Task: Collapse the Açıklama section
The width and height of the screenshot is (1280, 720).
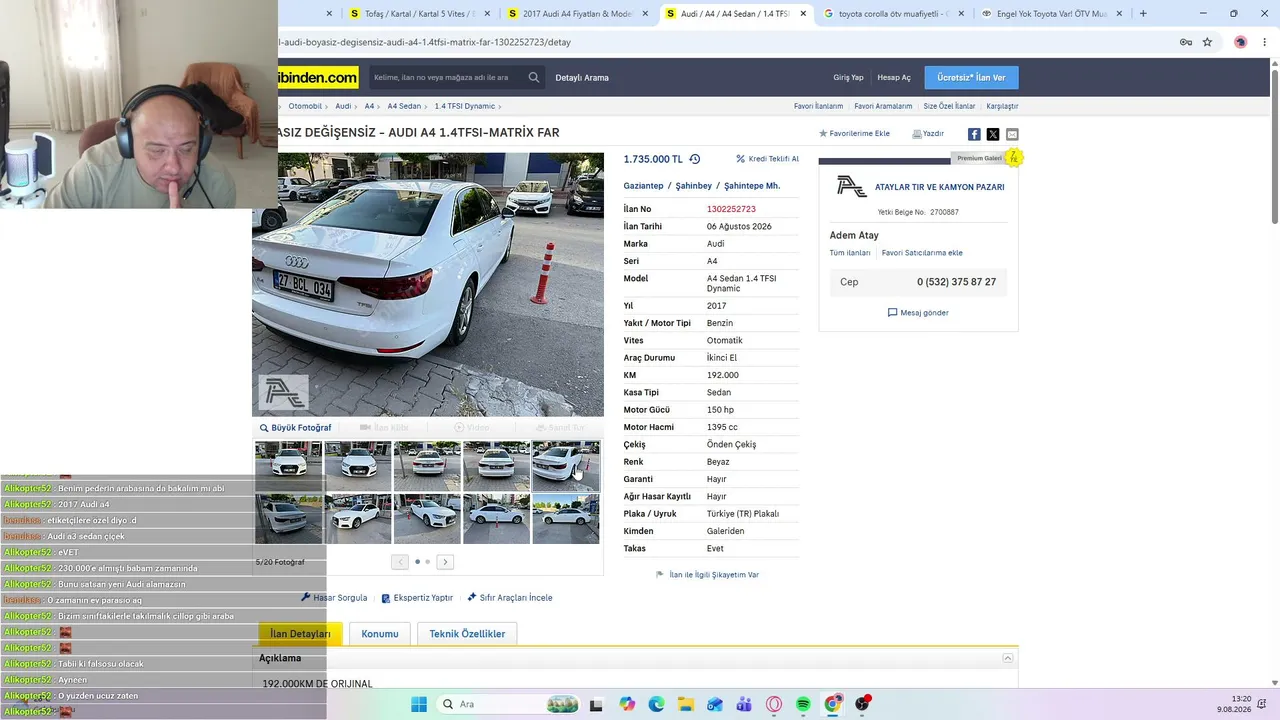Action: [1008, 658]
